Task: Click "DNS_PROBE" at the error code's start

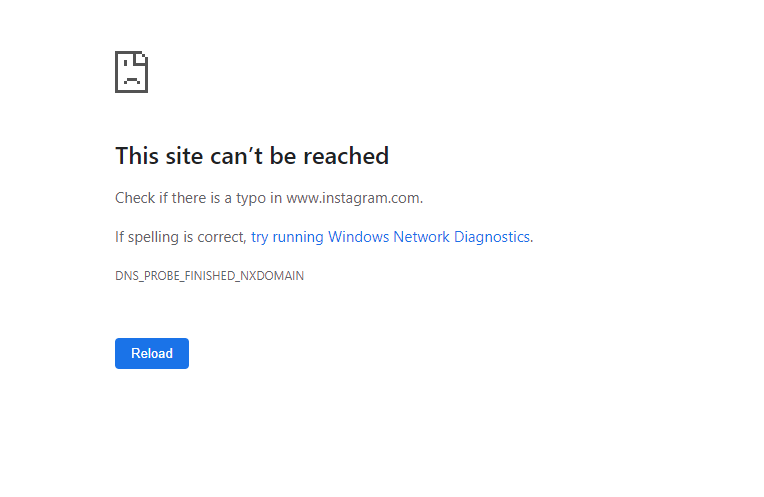Action: 145,276
